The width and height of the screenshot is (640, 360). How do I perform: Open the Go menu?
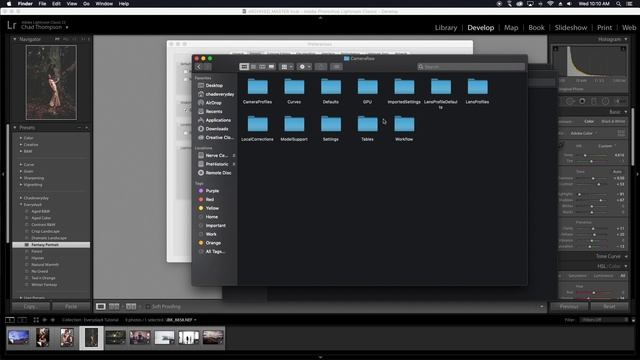pyautogui.click(x=86, y=4)
